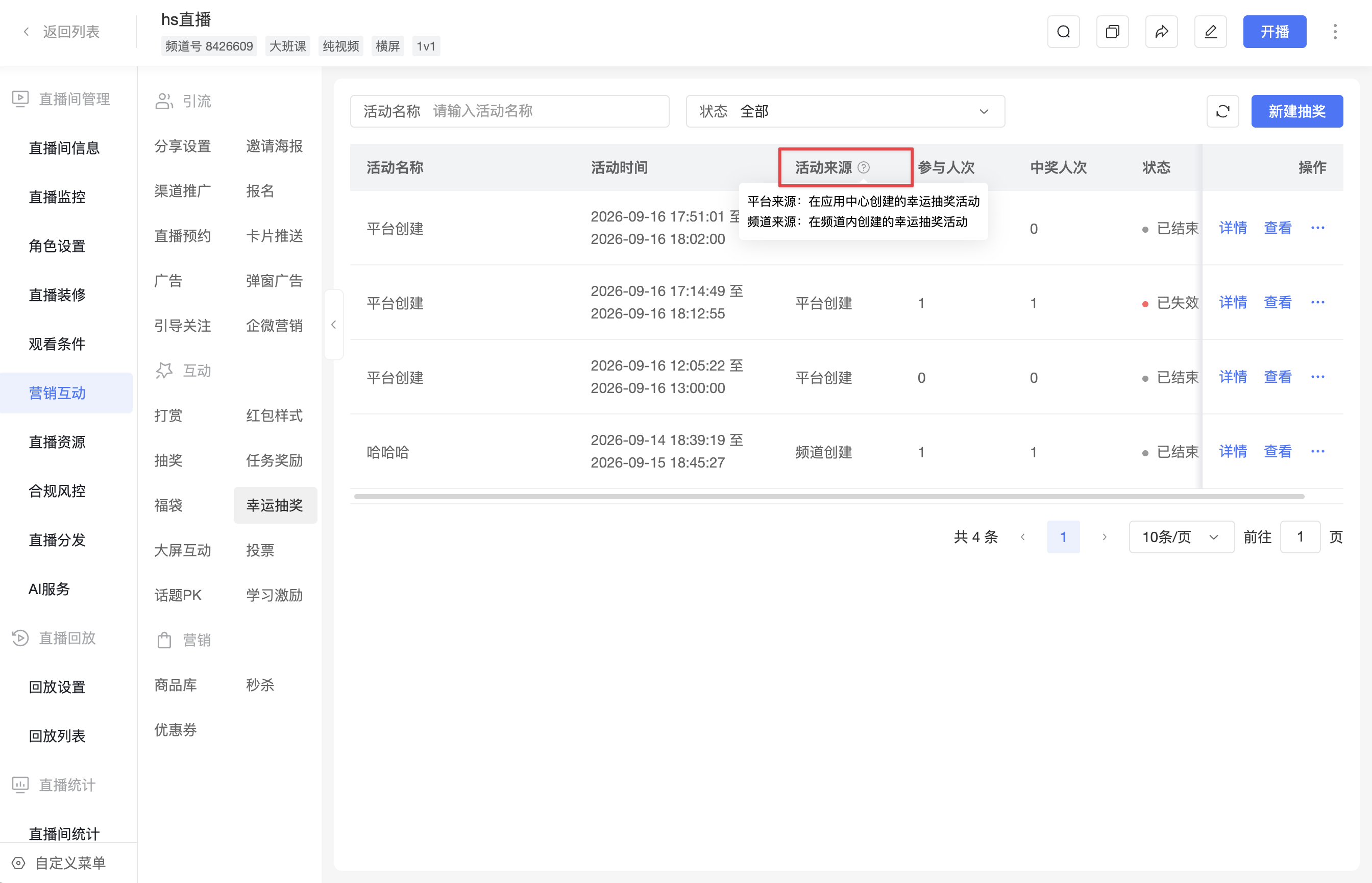Click the horizontal table scrollbar
Screen dimensions: 1372x883
829,497
